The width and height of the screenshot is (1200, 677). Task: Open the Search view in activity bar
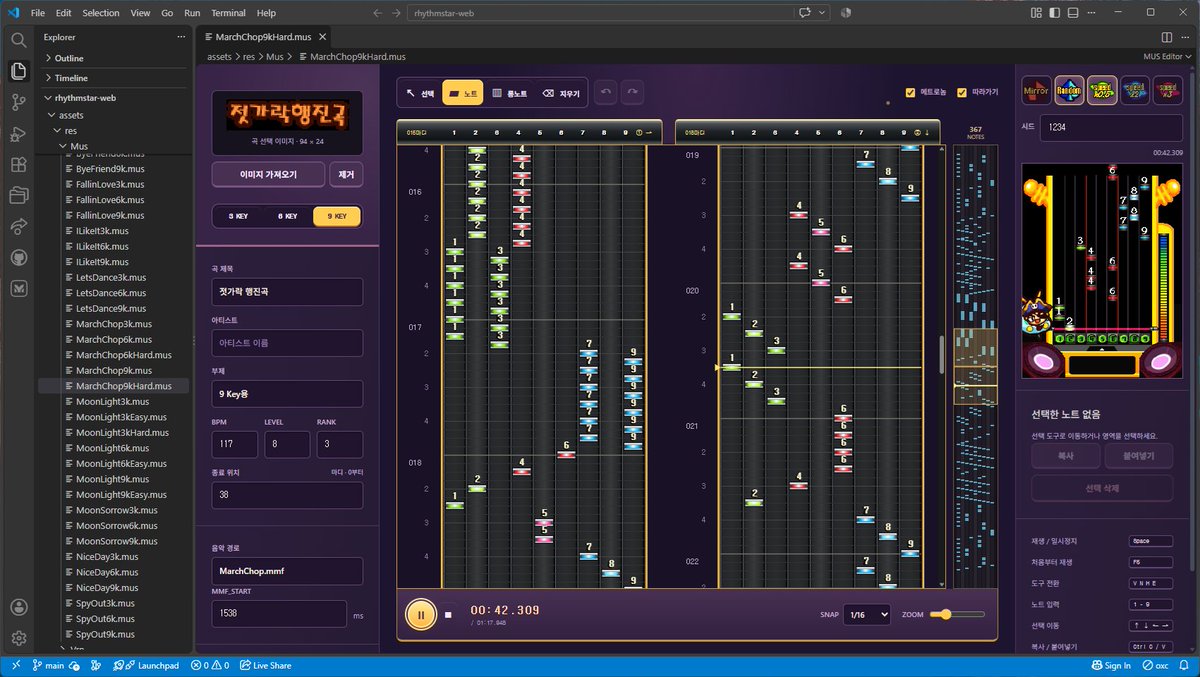point(18,40)
